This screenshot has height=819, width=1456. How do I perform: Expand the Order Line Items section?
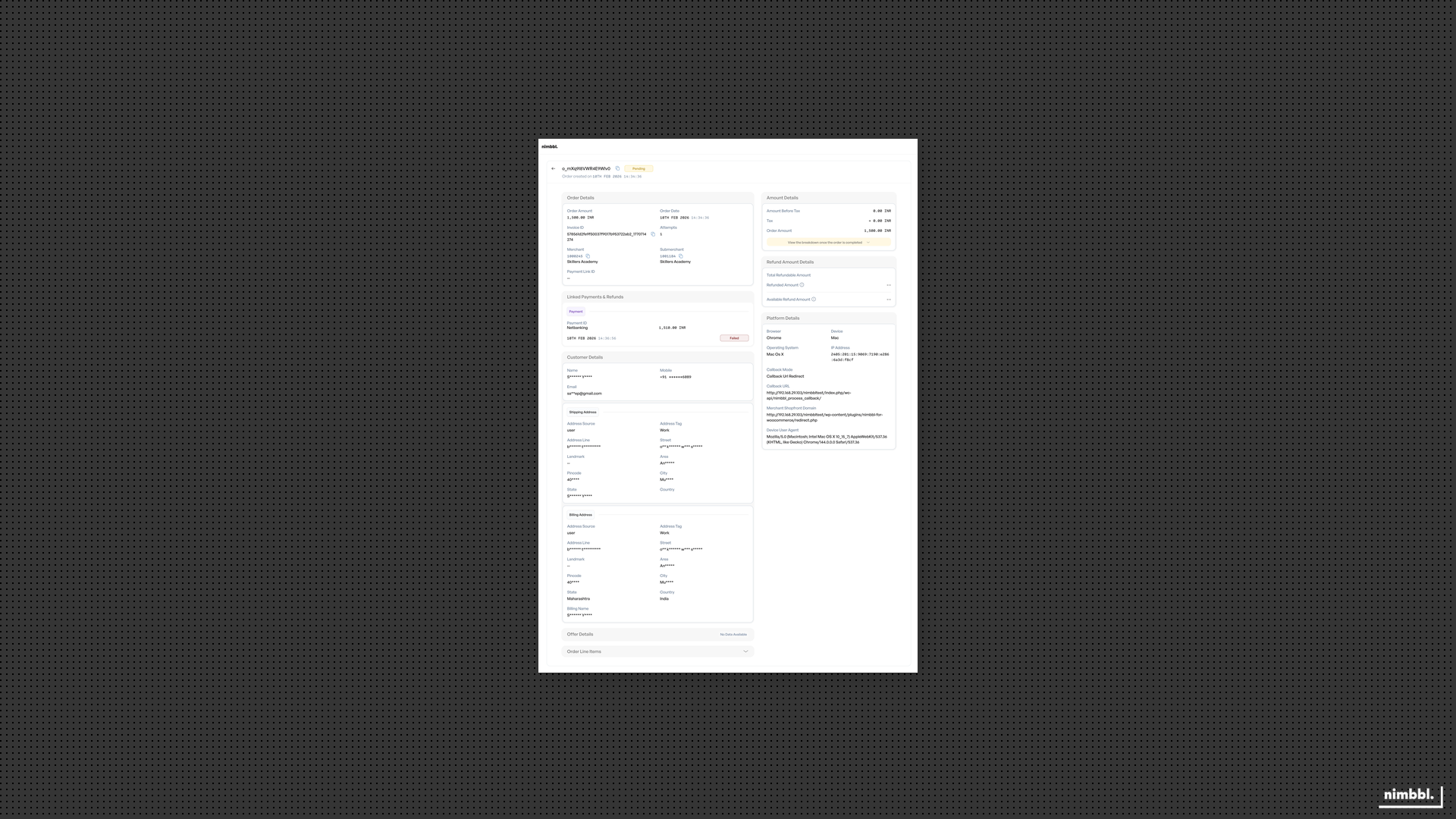(745, 651)
